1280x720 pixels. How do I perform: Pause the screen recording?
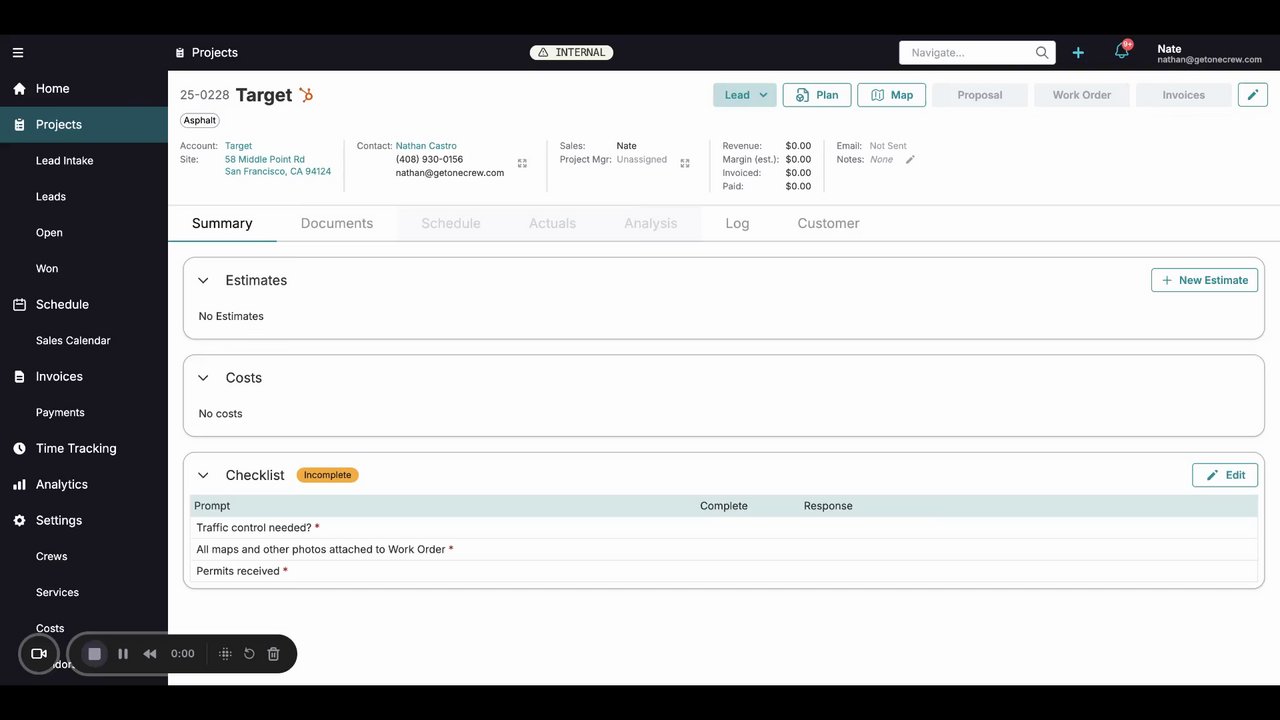[123, 654]
